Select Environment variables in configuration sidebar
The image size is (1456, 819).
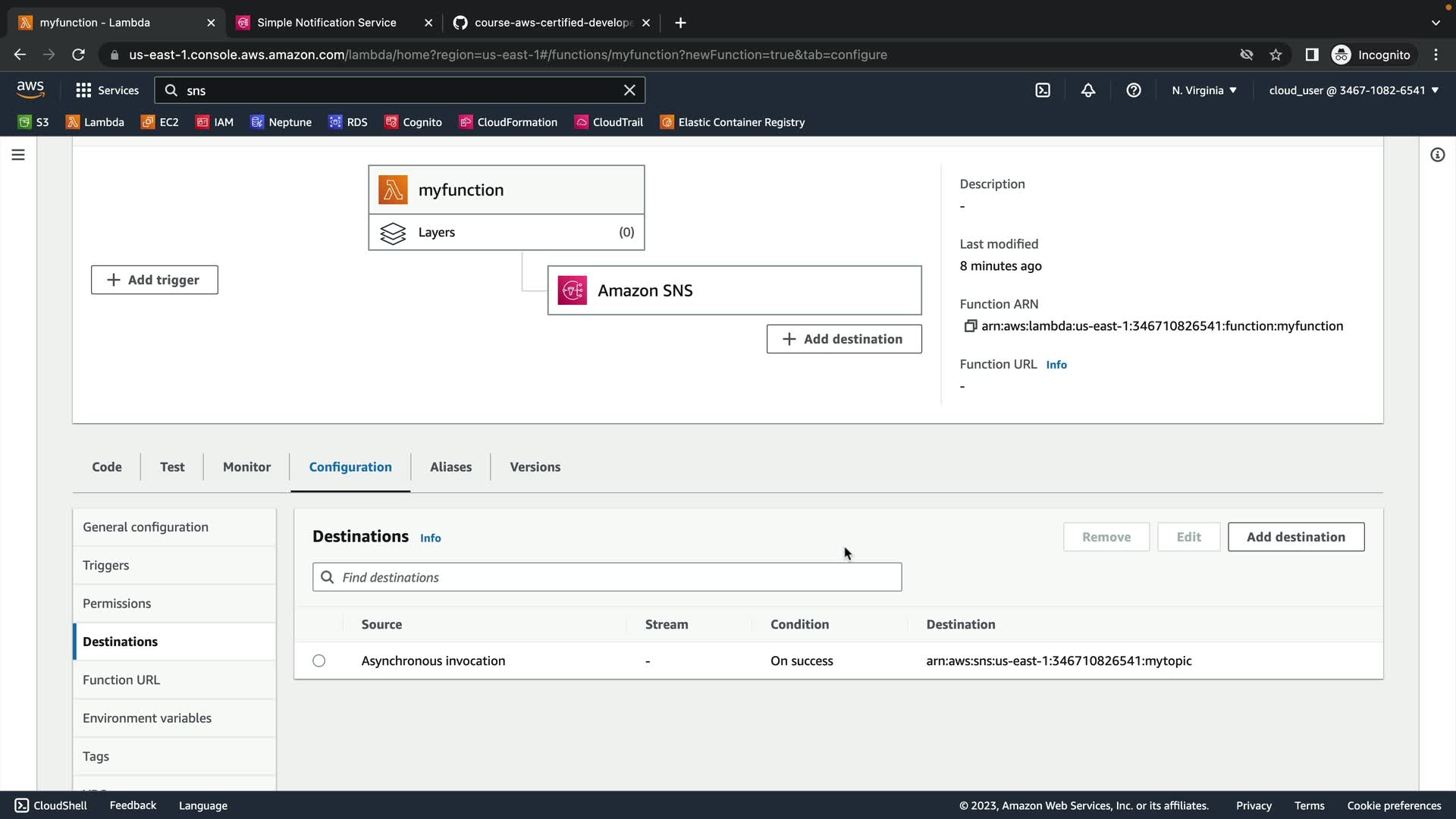click(x=147, y=718)
